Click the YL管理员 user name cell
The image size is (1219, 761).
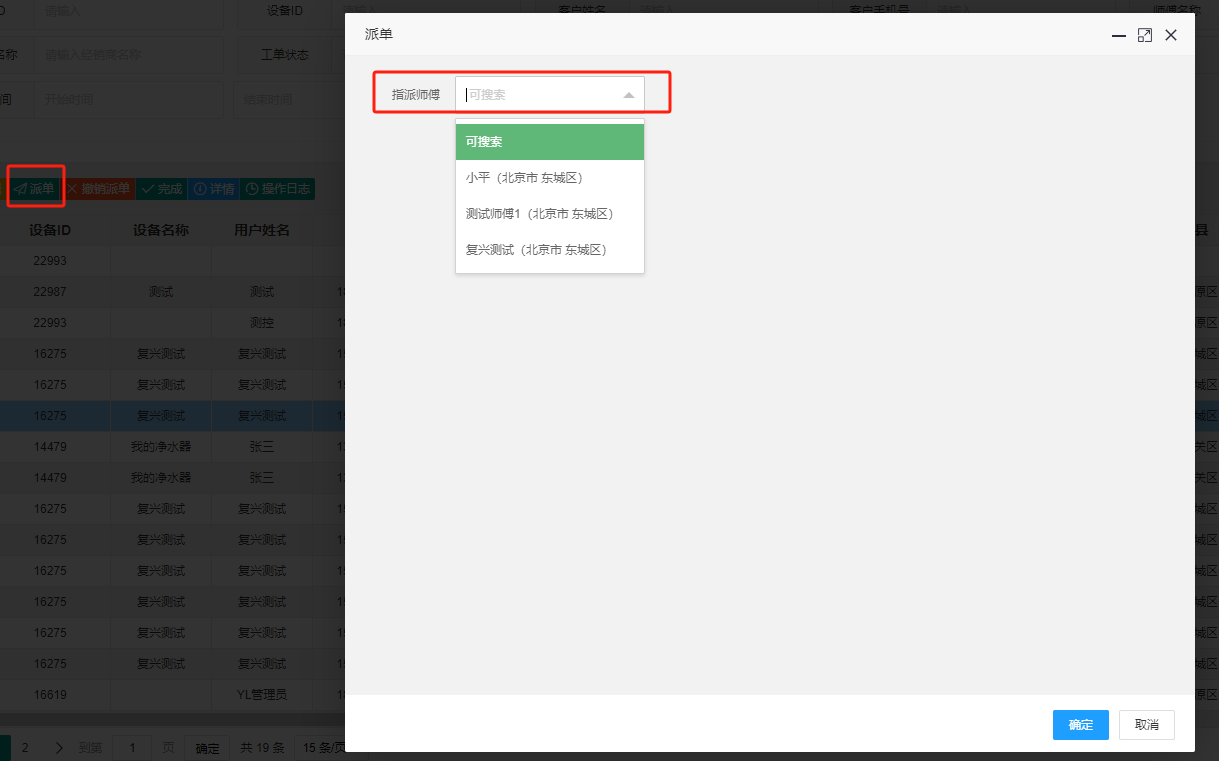pos(262,695)
